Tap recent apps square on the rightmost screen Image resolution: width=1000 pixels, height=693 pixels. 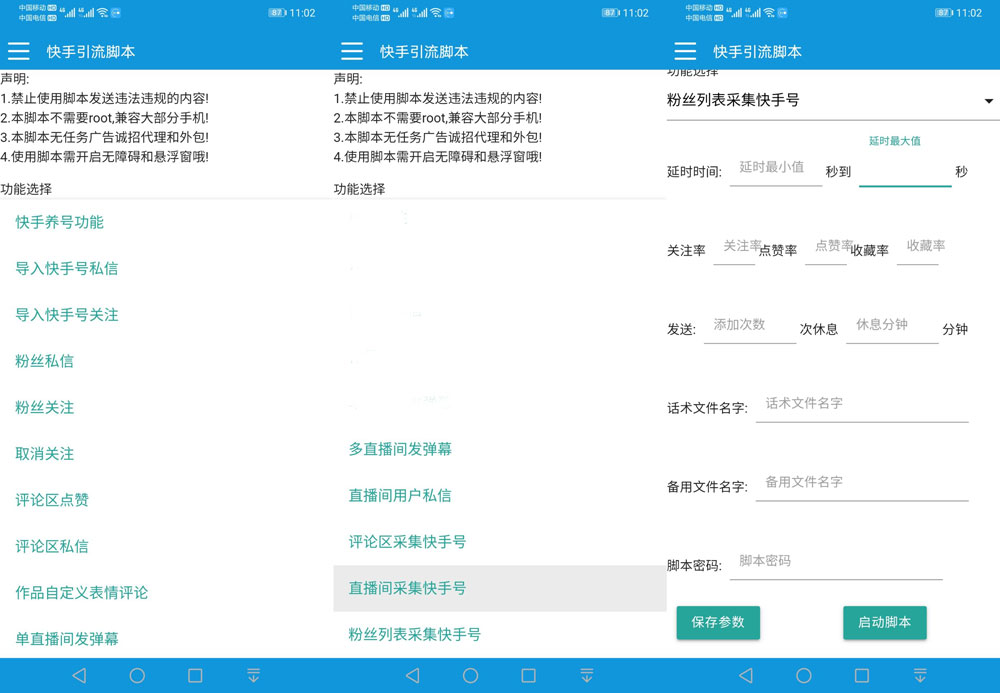[861, 675]
